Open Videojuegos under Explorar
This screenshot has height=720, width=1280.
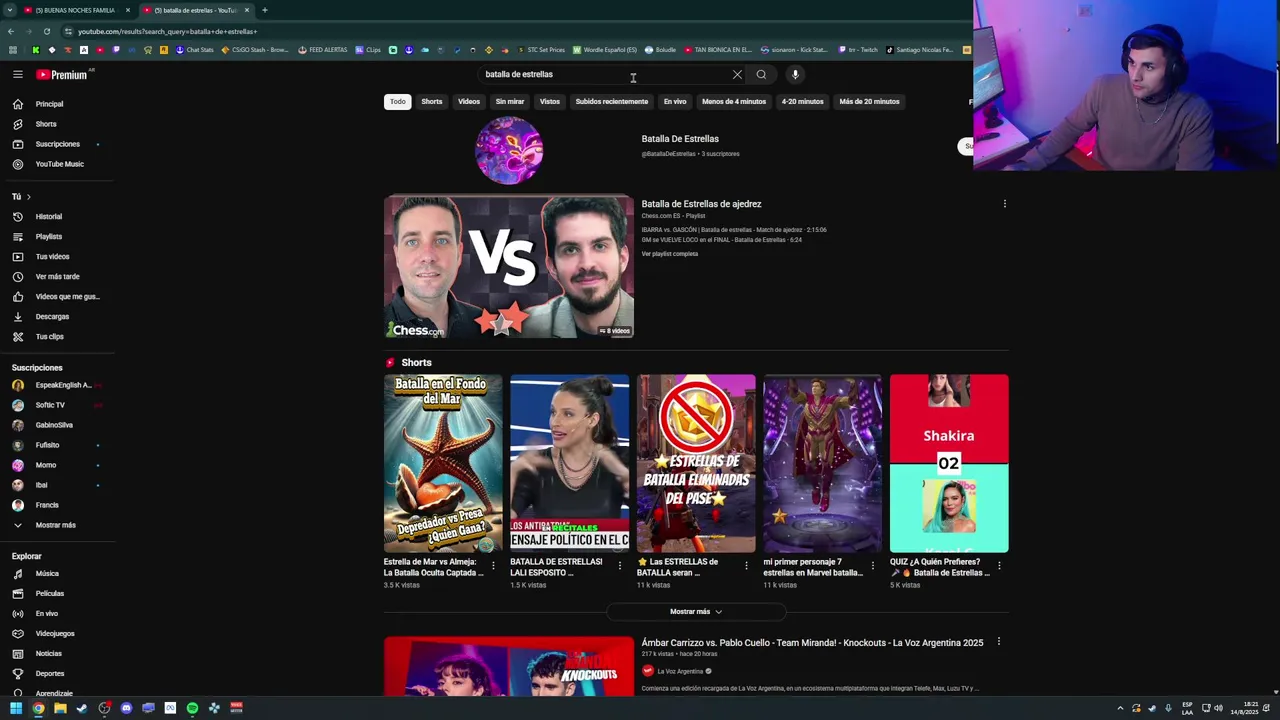point(57,634)
